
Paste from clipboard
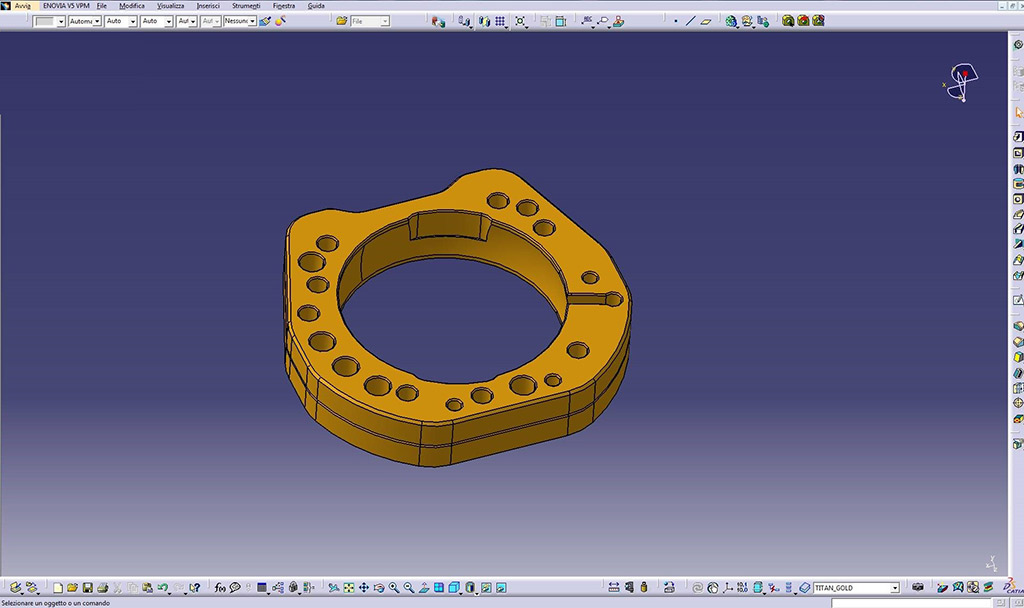148,588
